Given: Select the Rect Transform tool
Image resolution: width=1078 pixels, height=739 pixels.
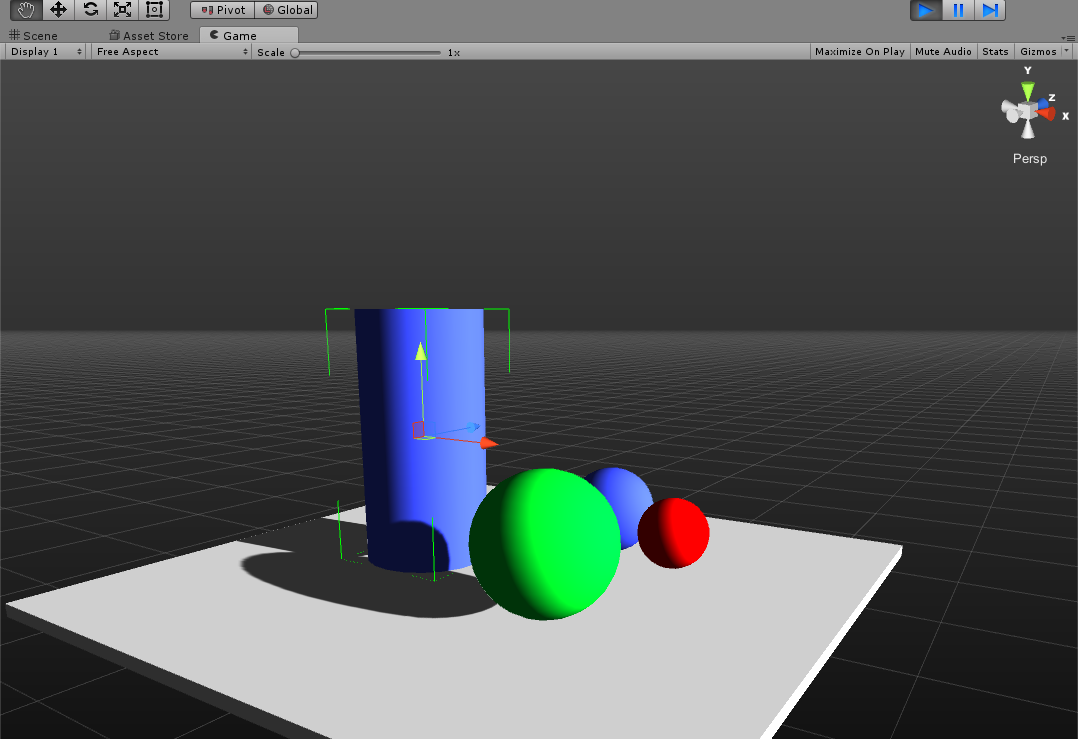Looking at the screenshot, I should point(155,10).
